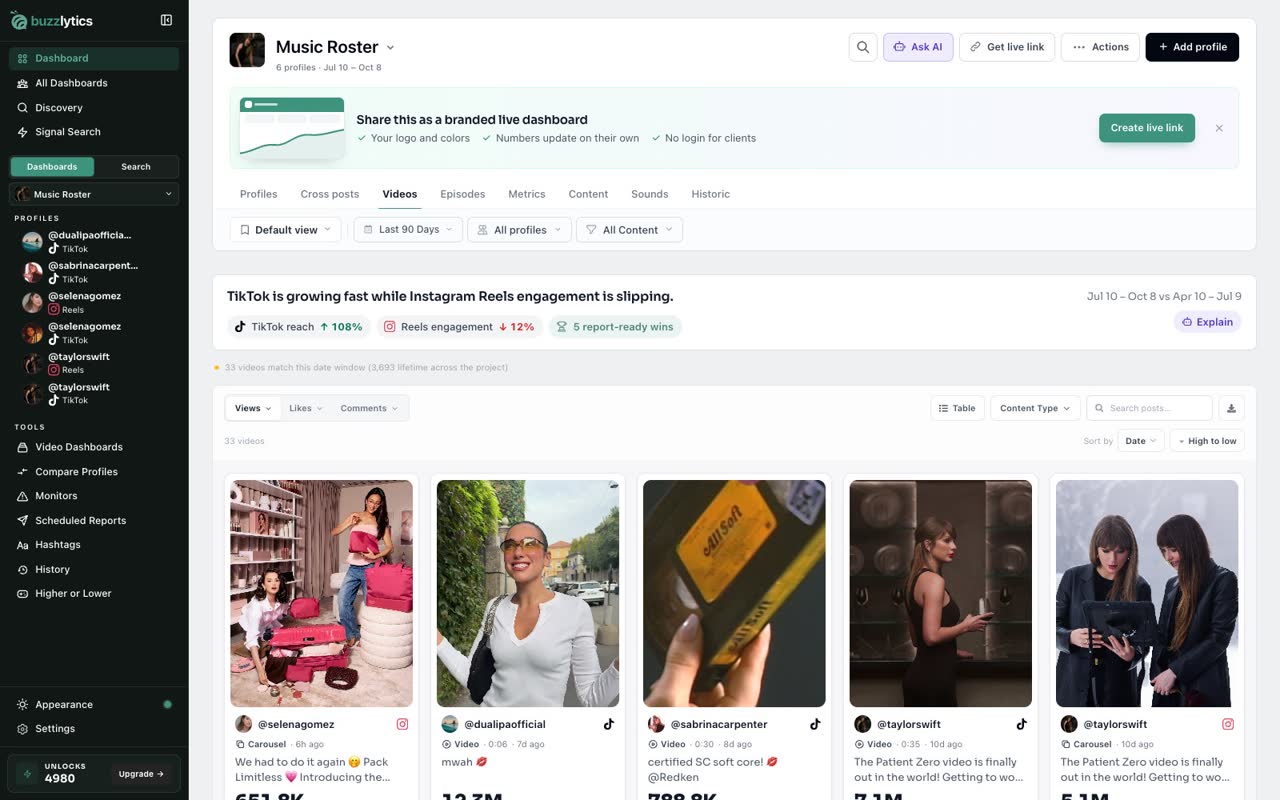1280x800 pixels.
Task: Open the sidebar Music Roster selector
Action: coord(94,194)
